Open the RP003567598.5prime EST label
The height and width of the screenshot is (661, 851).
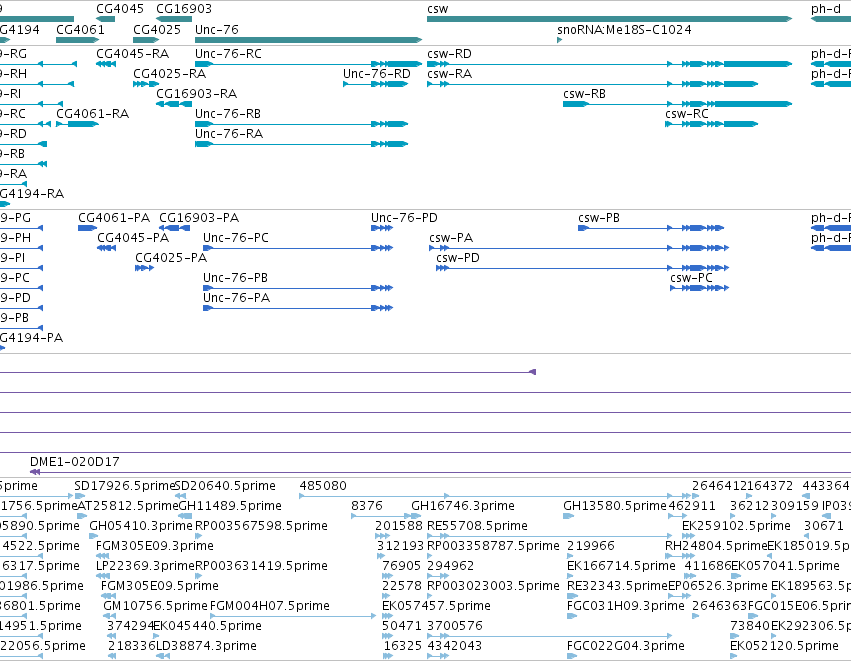[x=262, y=526]
